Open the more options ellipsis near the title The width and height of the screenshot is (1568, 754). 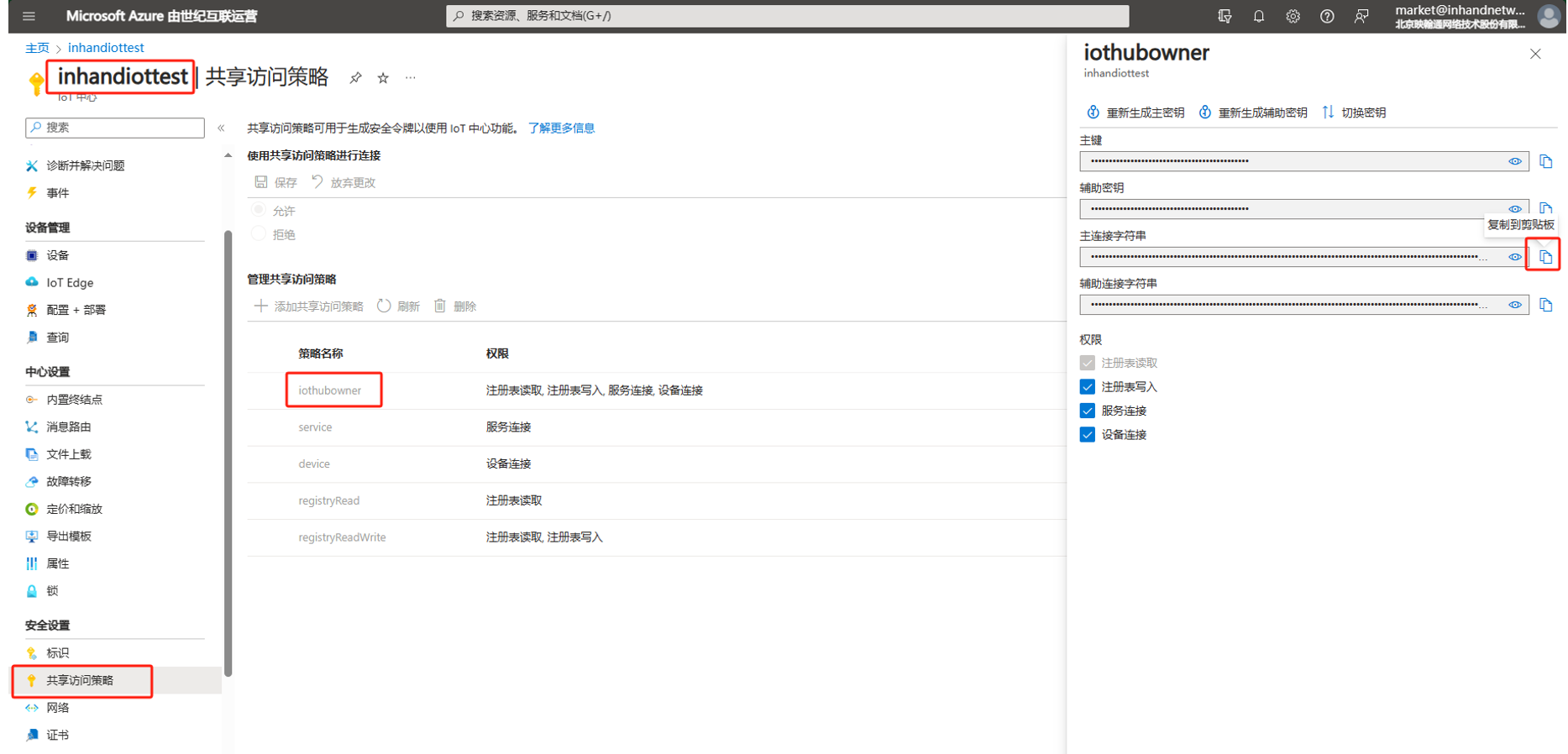point(411,78)
